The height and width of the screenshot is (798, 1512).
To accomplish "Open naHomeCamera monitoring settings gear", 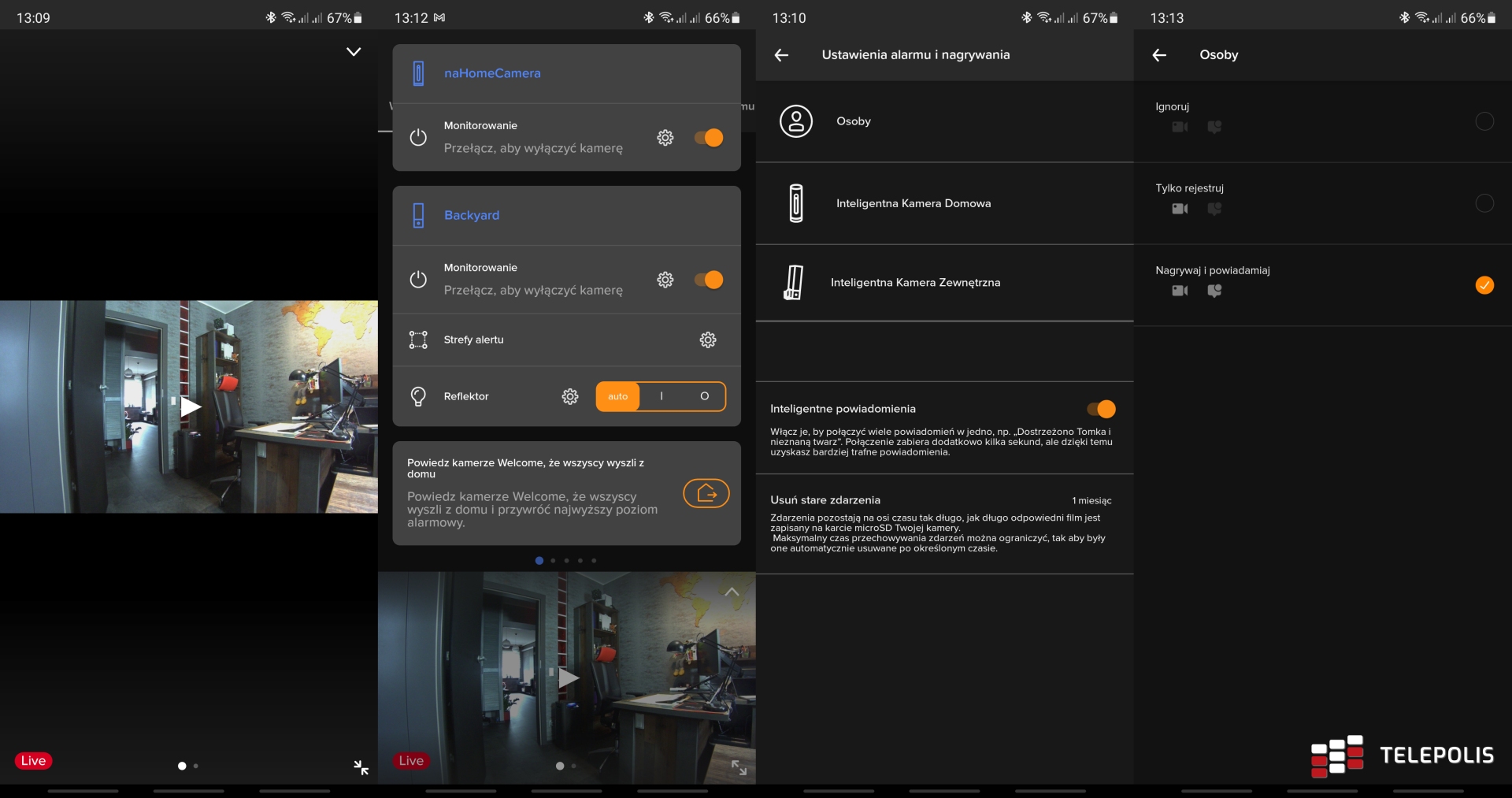I will (x=665, y=138).
